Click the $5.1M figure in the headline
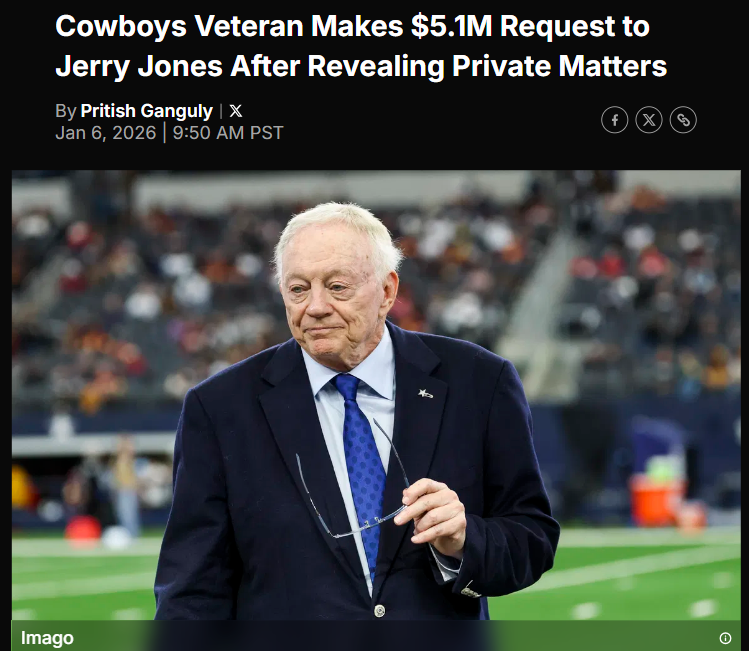Image resolution: width=749 pixels, height=651 pixels. pyautogui.click(x=451, y=26)
